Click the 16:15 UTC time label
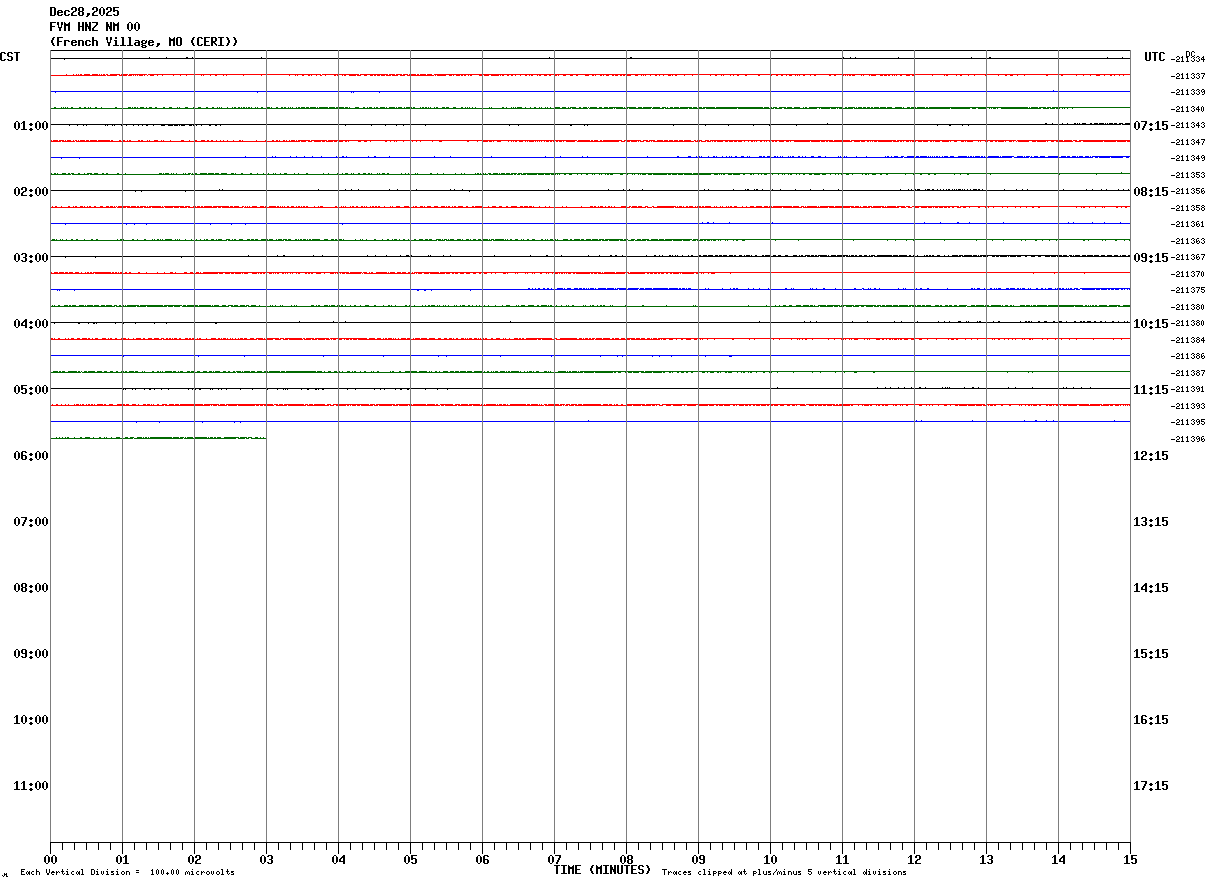 point(1150,719)
